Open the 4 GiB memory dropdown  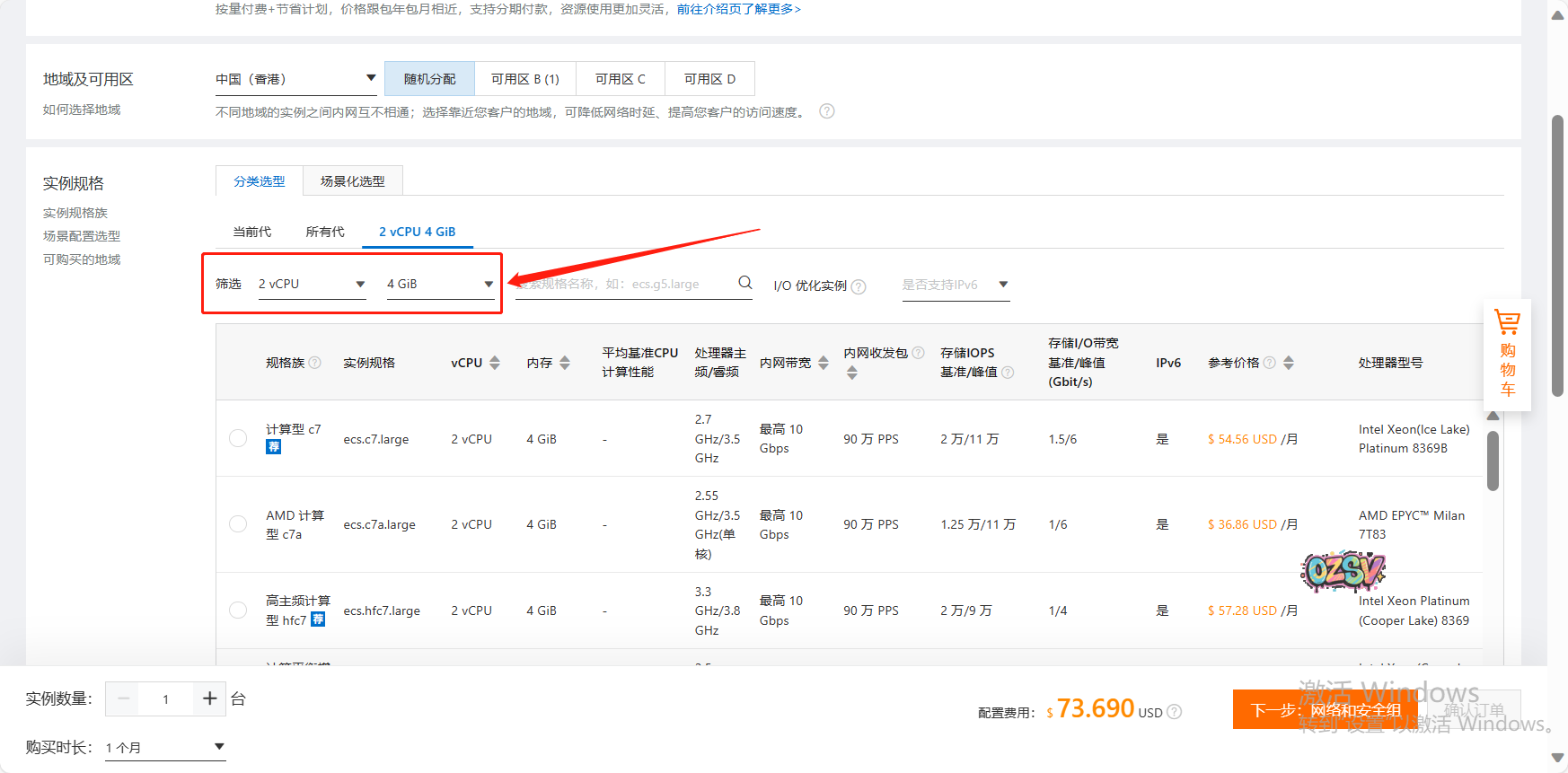[x=440, y=284]
